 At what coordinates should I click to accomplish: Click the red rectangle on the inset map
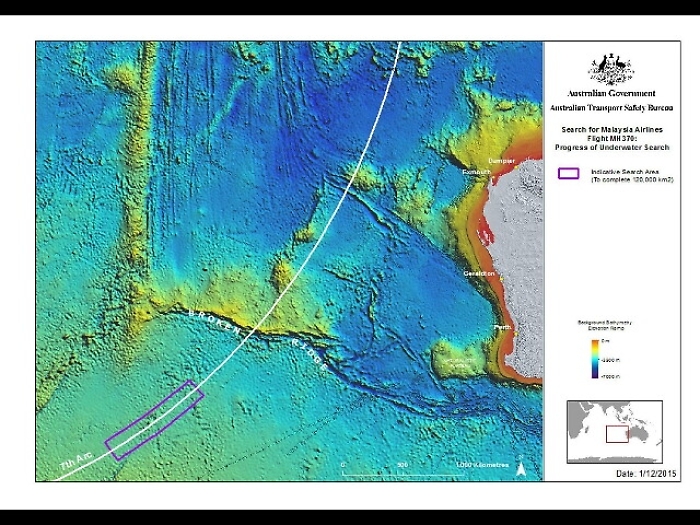[618, 434]
